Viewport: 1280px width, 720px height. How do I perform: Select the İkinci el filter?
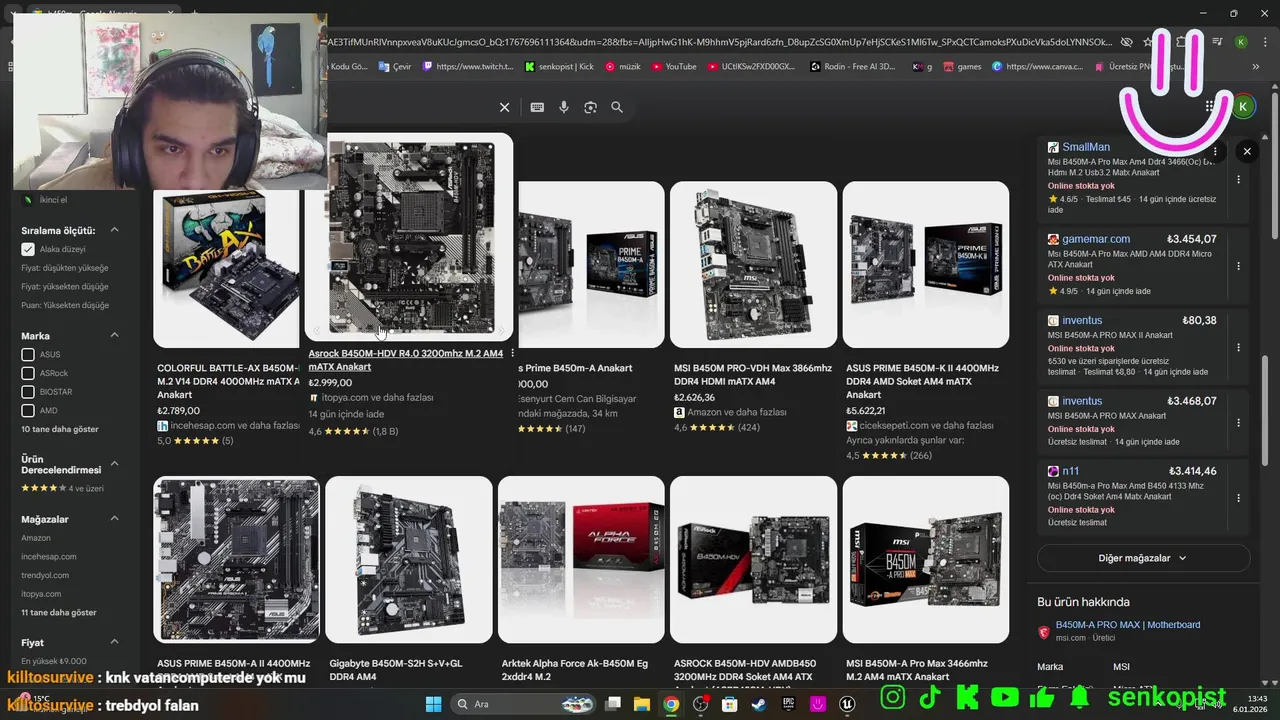click(53, 200)
